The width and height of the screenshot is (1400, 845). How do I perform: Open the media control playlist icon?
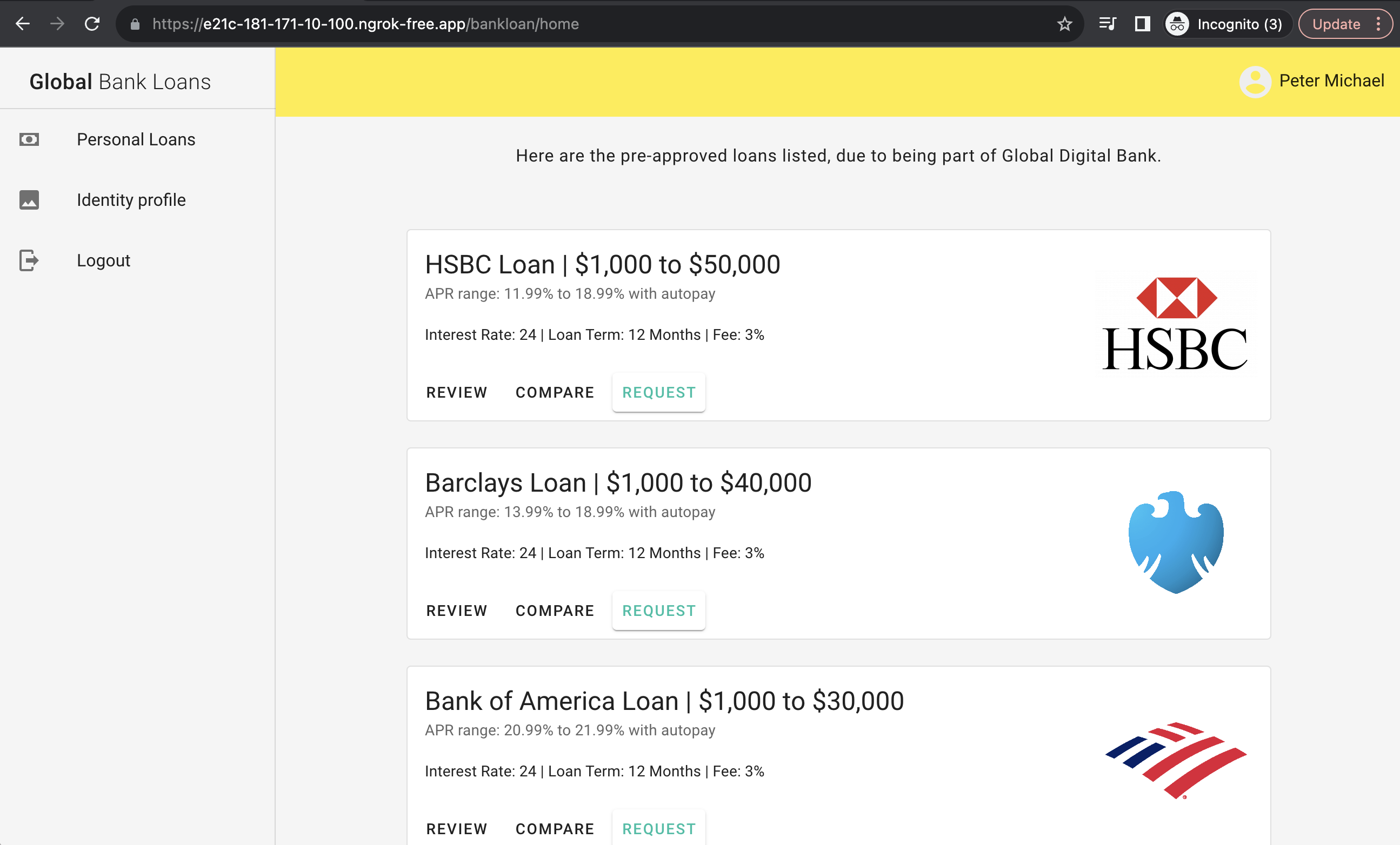pyautogui.click(x=1107, y=24)
